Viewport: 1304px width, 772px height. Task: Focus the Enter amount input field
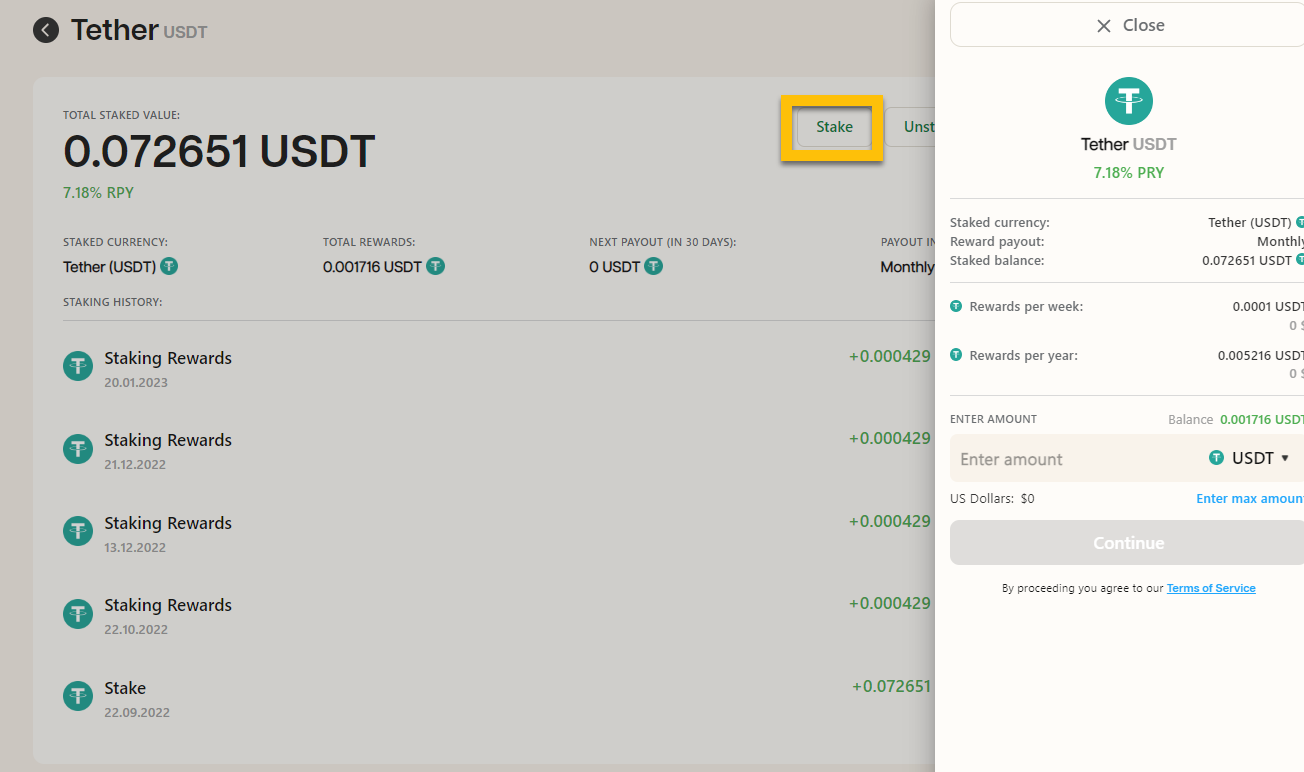point(1075,459)
